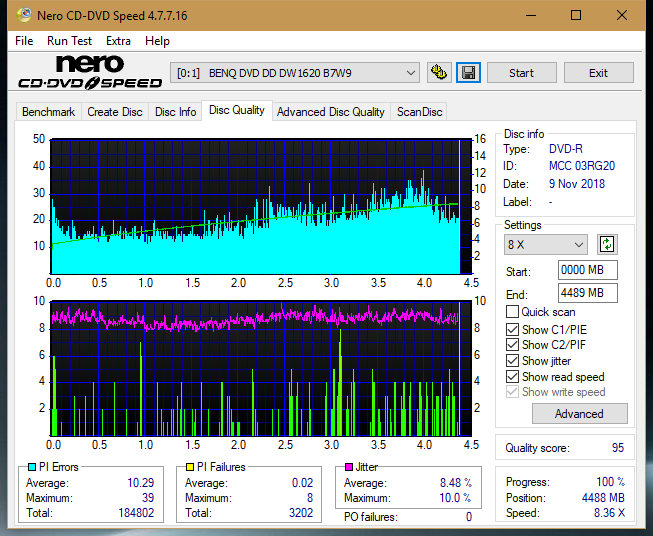Toggle the Show C2/PIF checkbox
This screenshot has height=536, width=653.
click(512, 345)
